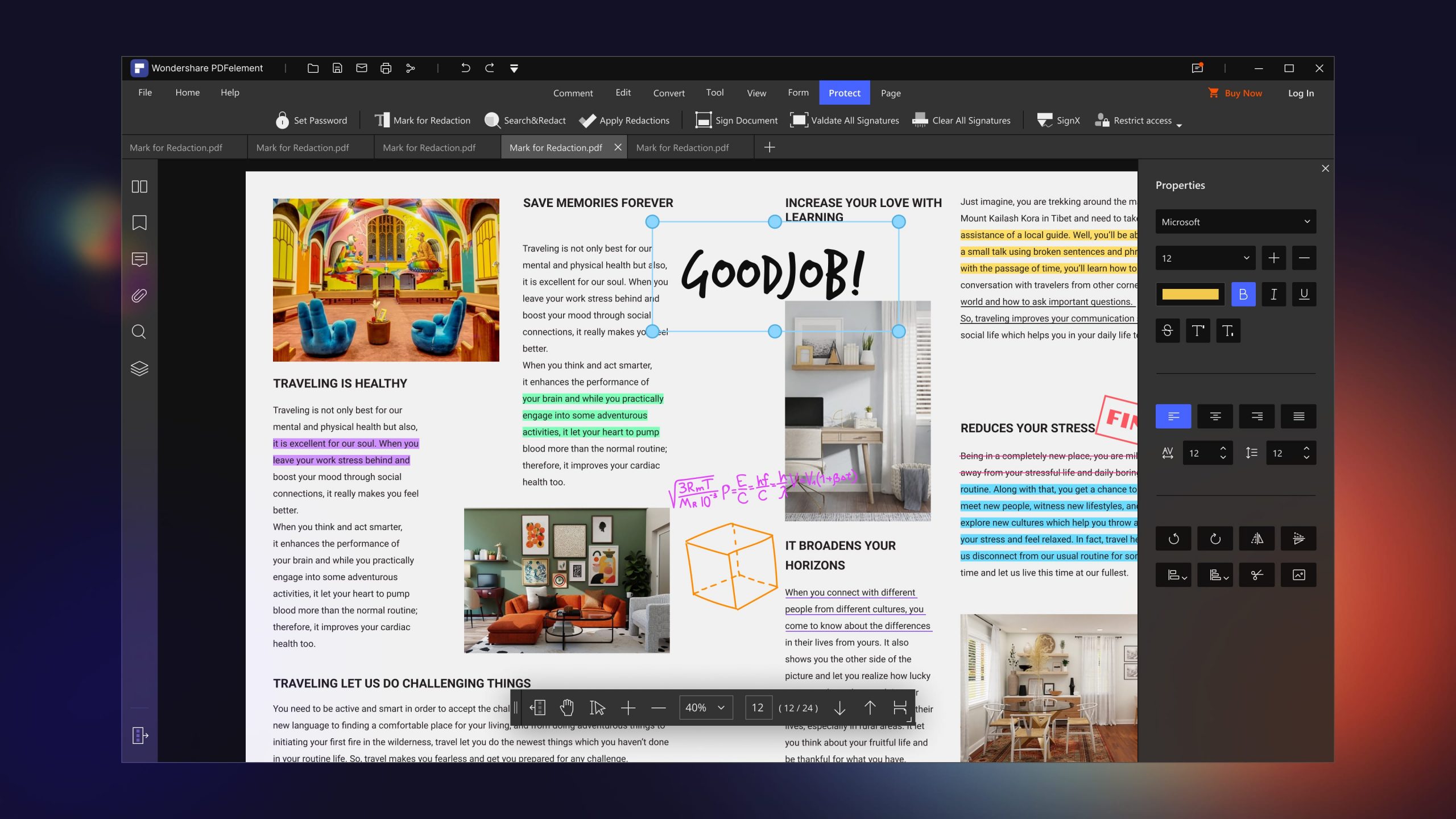
Task: Click the crop scissors icon
Action: (1257, 575)
